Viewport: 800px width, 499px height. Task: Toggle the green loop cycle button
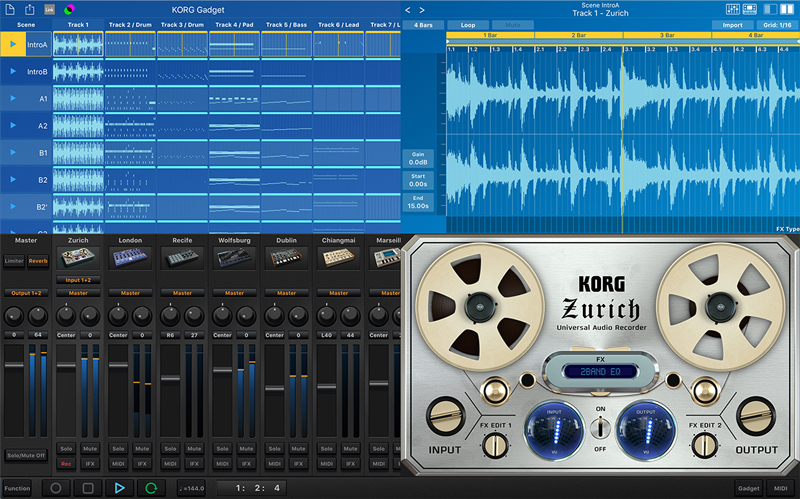tap(151, 488)
